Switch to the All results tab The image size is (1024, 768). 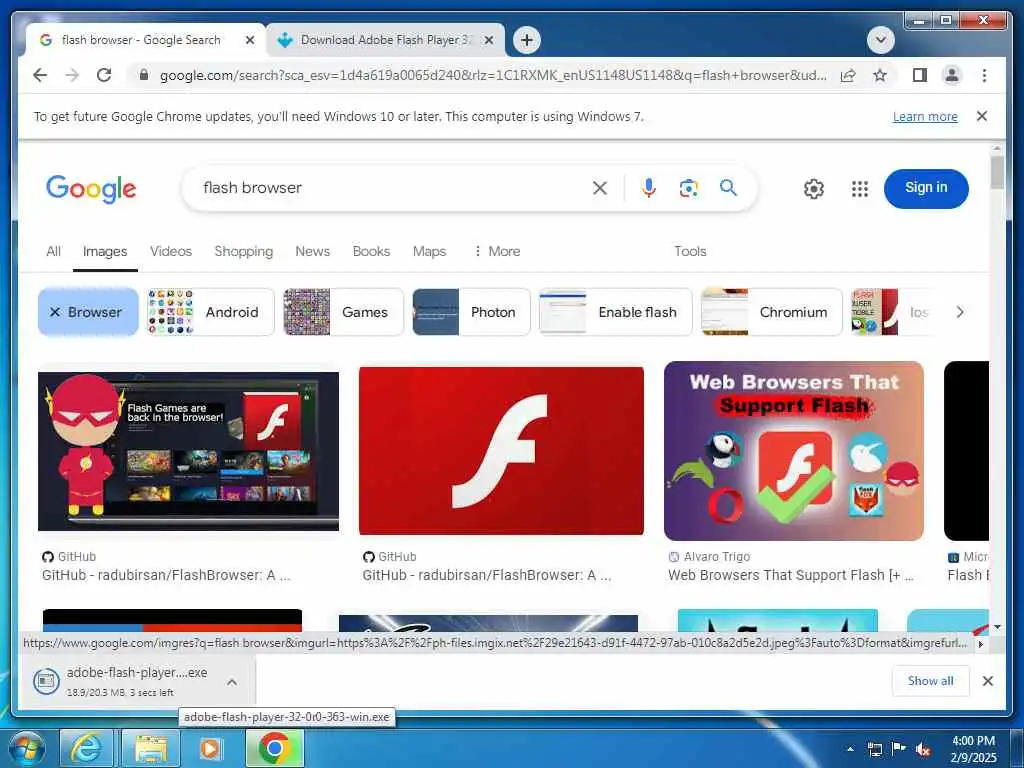[54, 251]
